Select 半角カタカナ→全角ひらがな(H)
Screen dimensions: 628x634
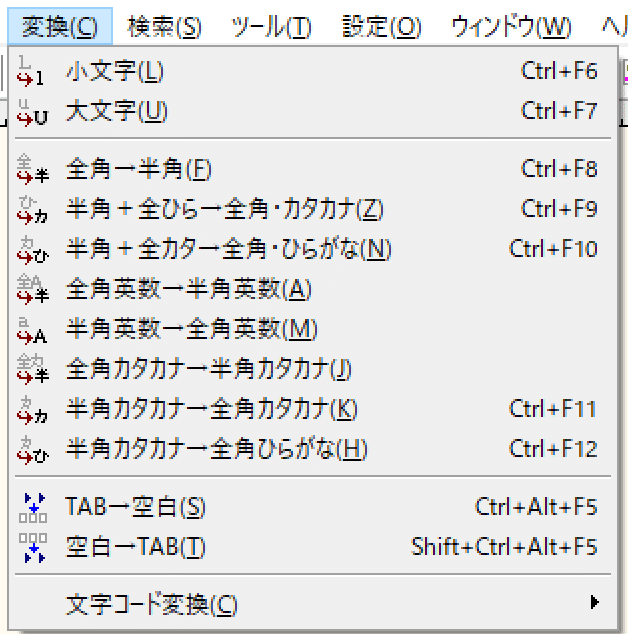tap(313, 449)
